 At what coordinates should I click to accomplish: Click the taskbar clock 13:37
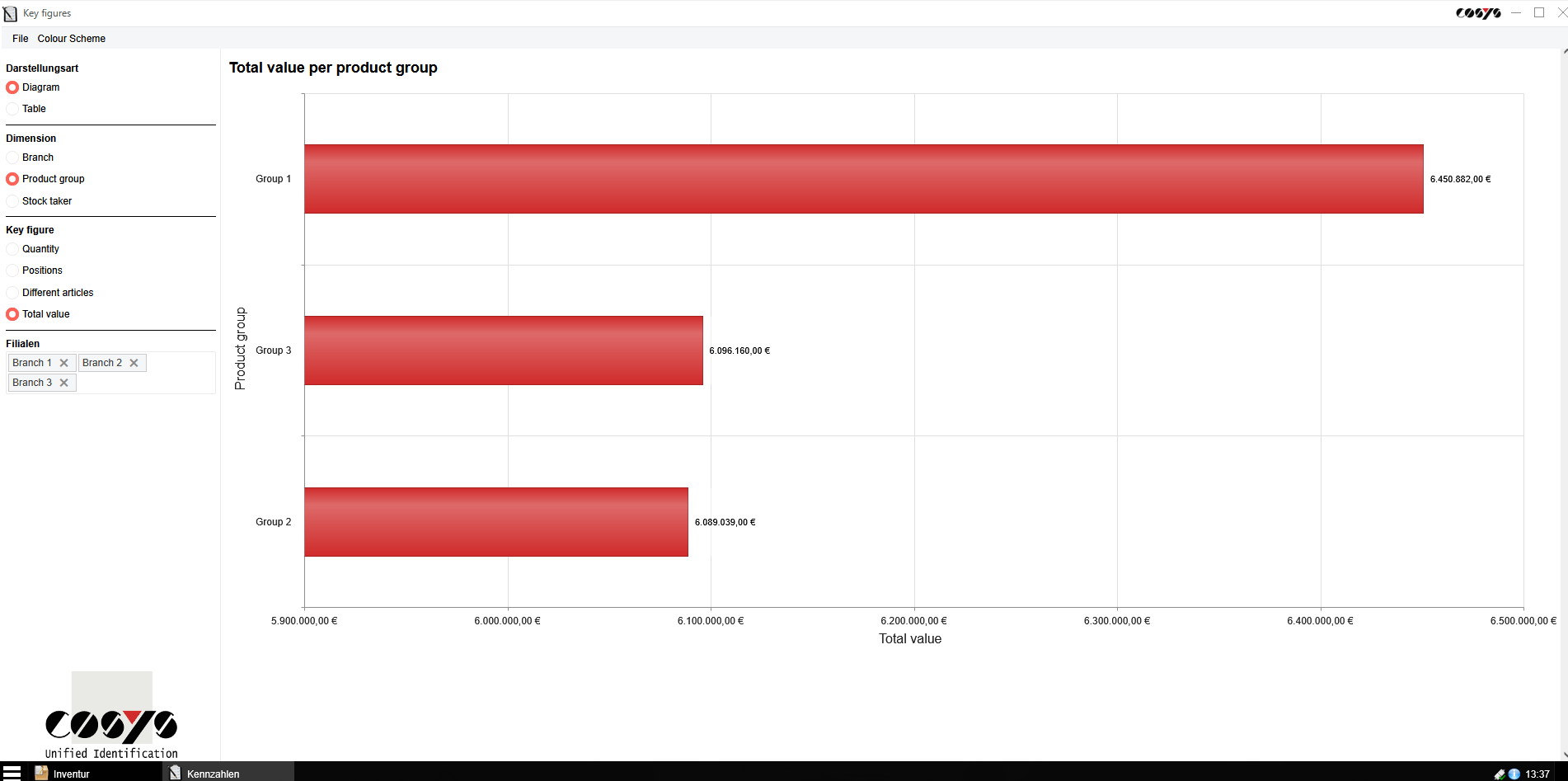point(1537,774)
